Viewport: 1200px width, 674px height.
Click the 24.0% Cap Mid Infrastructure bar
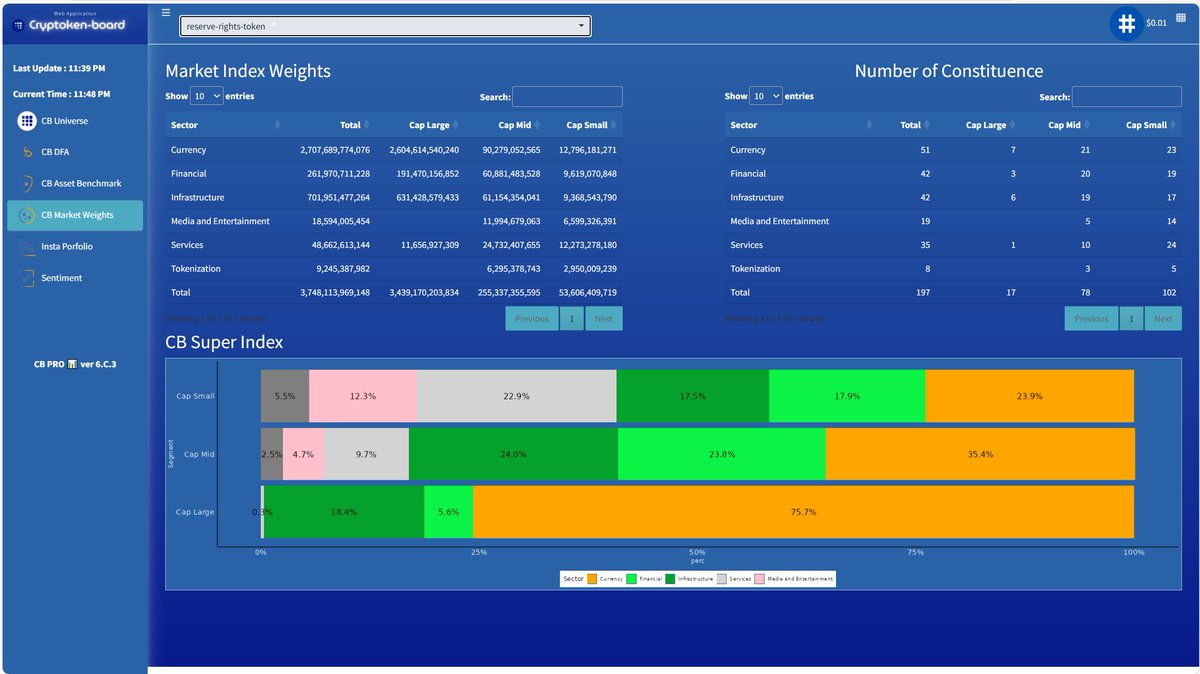point(514,454)
